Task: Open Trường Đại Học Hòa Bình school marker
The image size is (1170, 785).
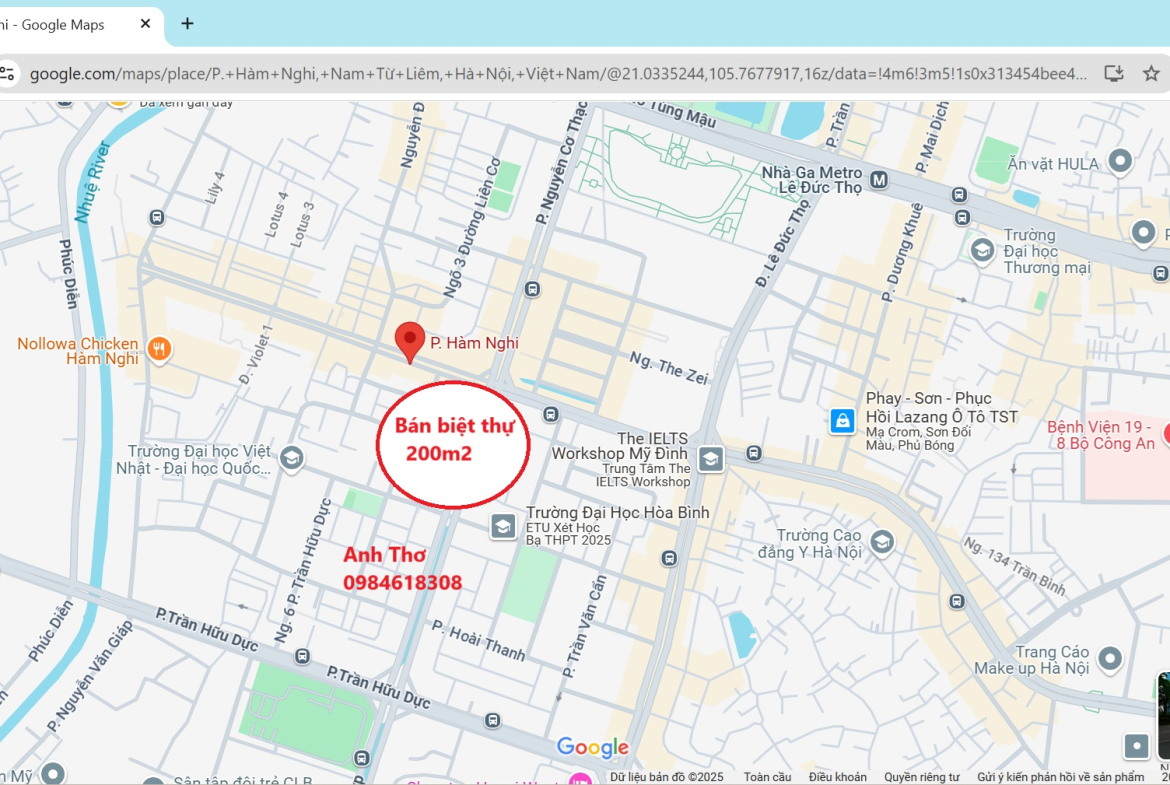Action: coord(503,525)
